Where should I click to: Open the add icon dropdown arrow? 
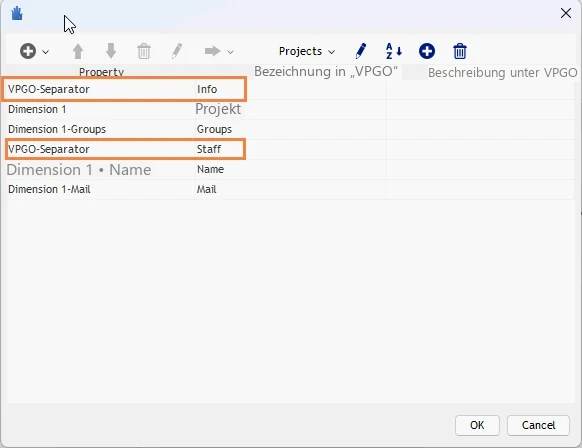click(x=46, y=52)
